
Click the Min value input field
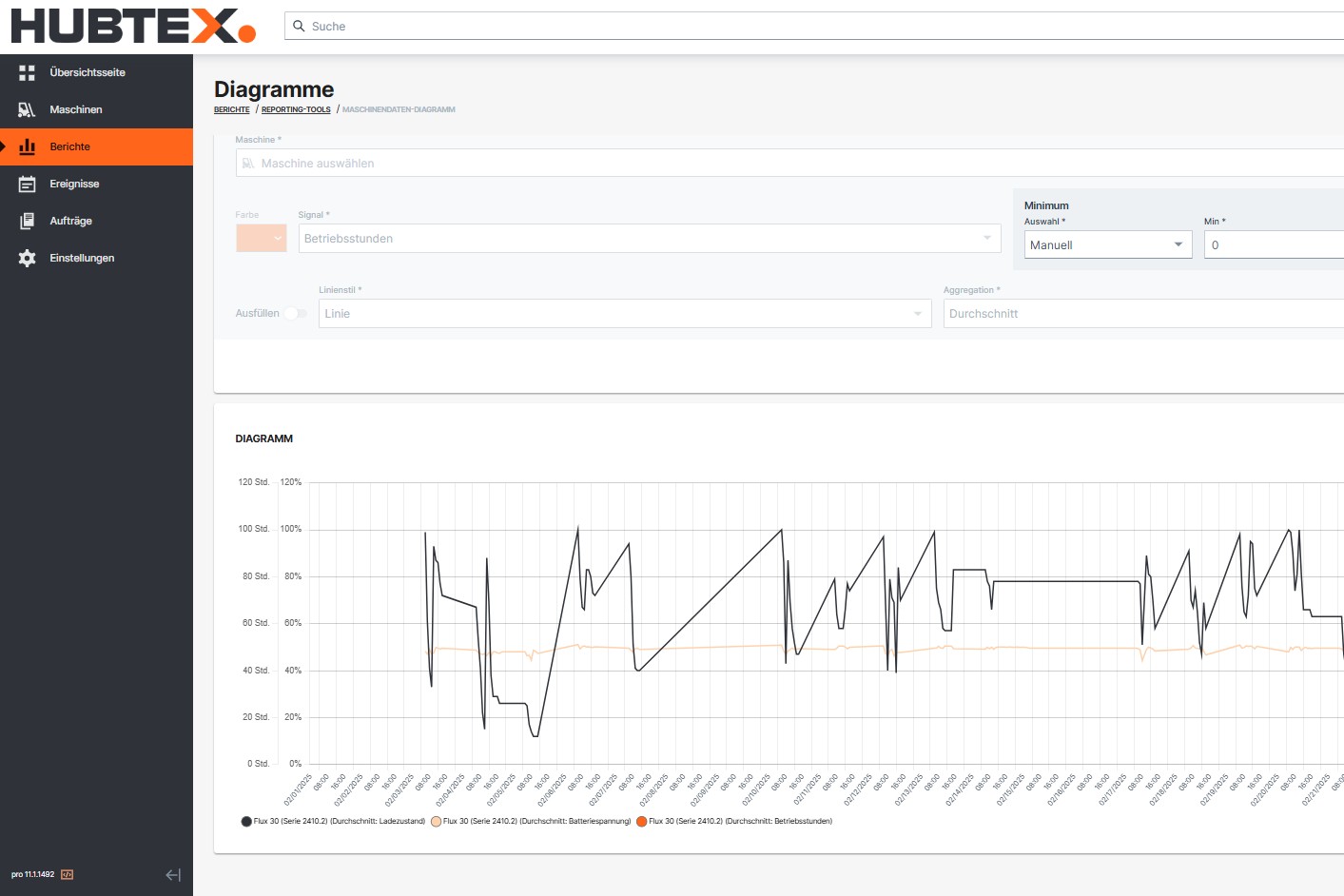coord(1273,244)
